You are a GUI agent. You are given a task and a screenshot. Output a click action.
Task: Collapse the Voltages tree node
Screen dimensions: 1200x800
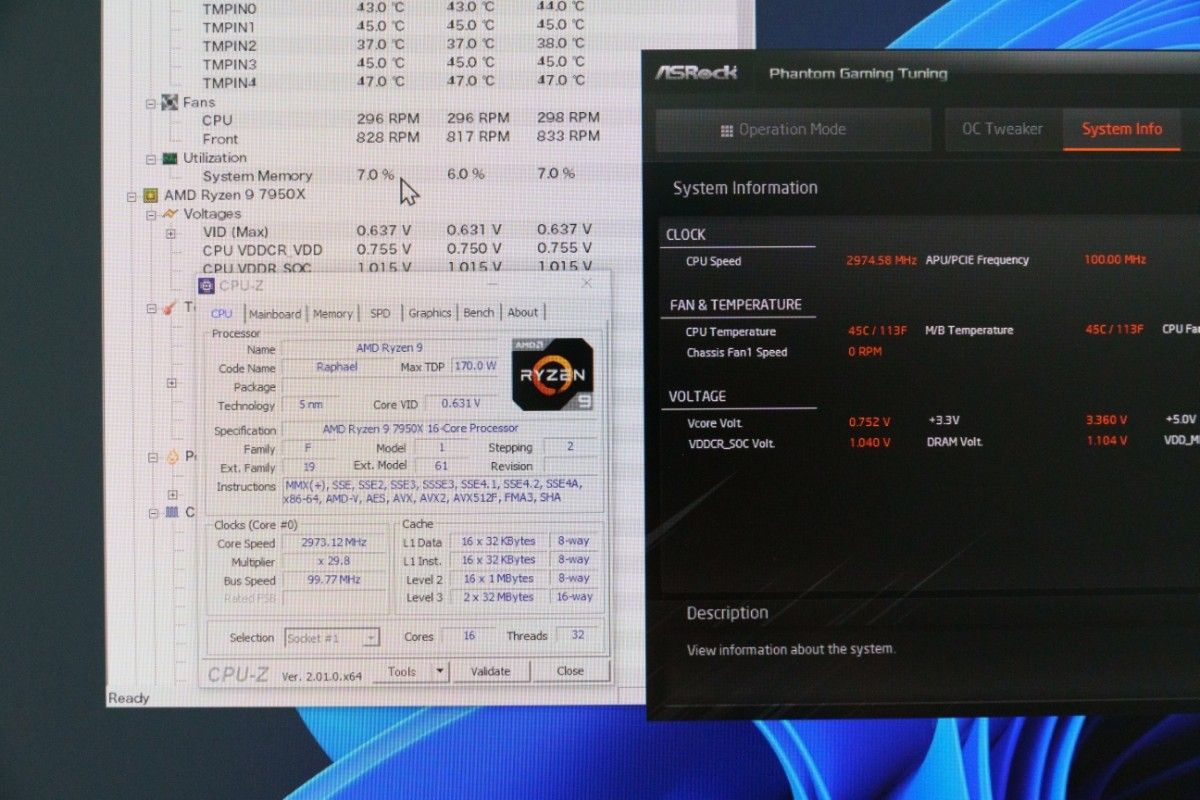tap(151, 214)
